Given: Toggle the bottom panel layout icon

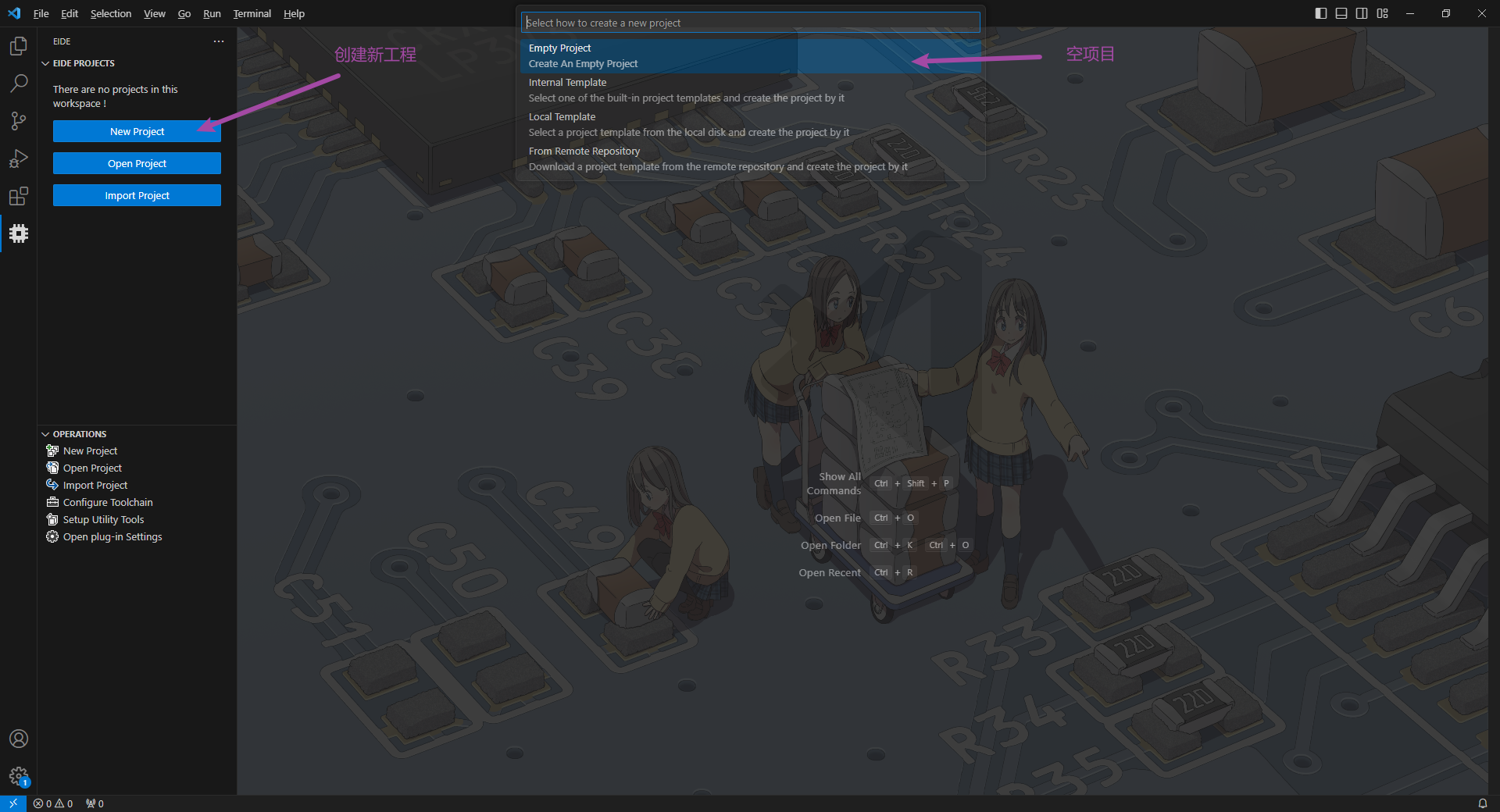Looking at the screenshot, I should (1341, 13).
